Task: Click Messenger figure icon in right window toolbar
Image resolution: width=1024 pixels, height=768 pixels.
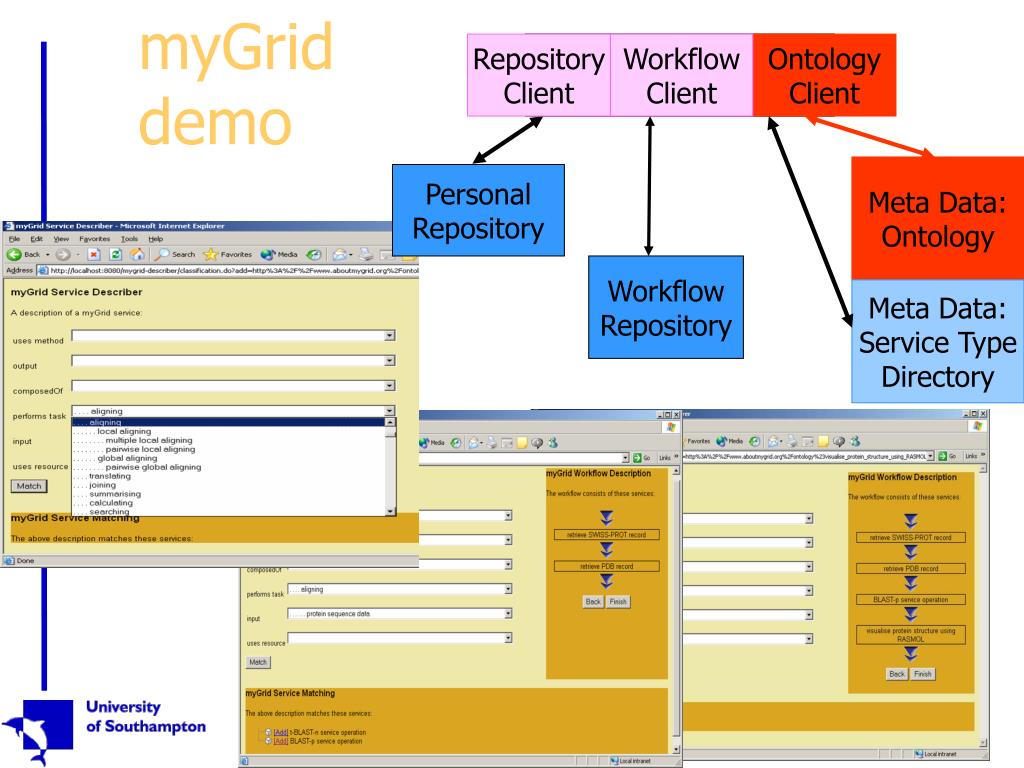Action: pyautogui.click(x=855, y=441)
